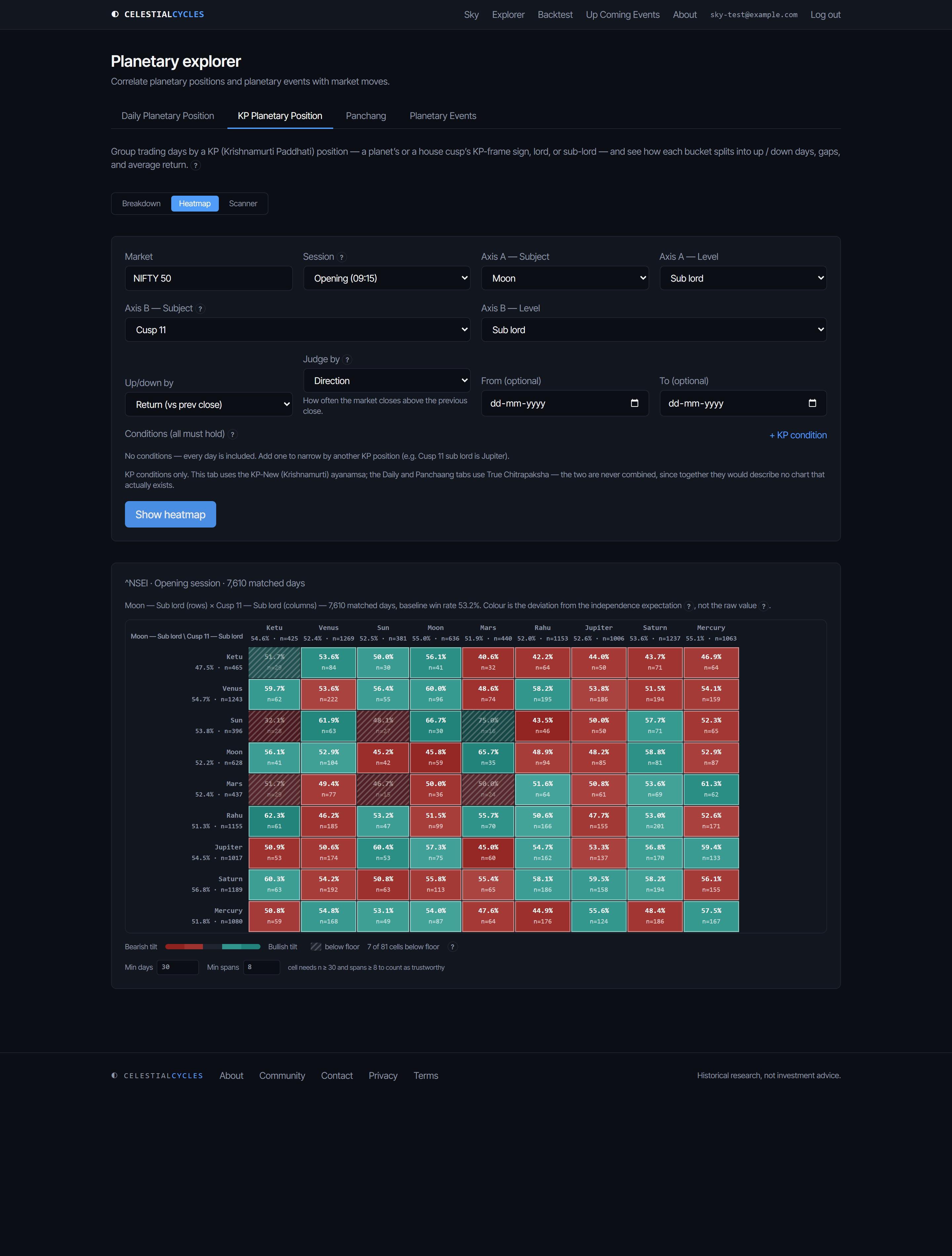Click help icon after 'not the raw value'
The image size is (952, 1256).
pos(763,606)
